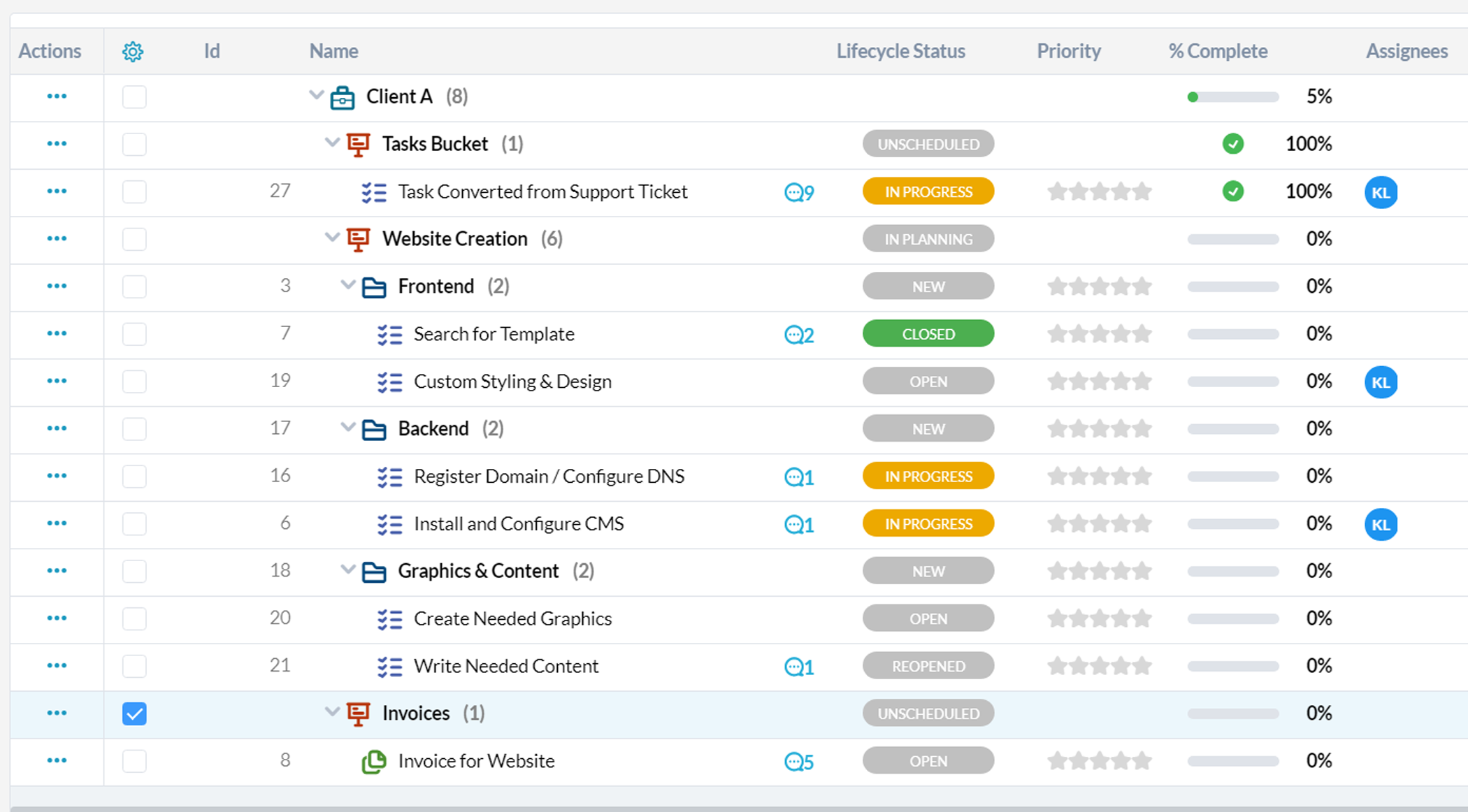Click the Client A briefcase icon

pos(342,97)
